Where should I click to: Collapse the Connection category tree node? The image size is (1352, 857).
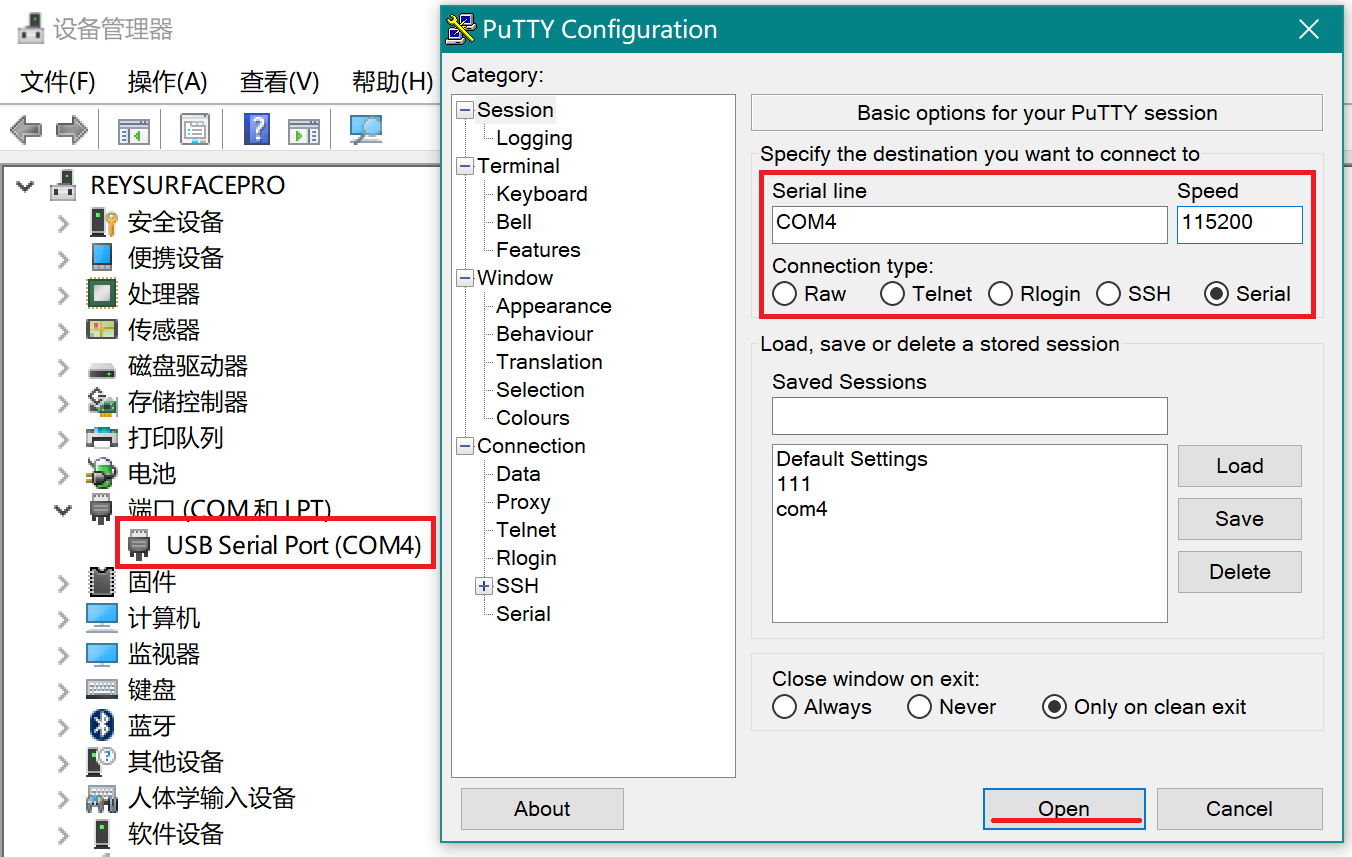pyautogui.click(x=465, y=446)
